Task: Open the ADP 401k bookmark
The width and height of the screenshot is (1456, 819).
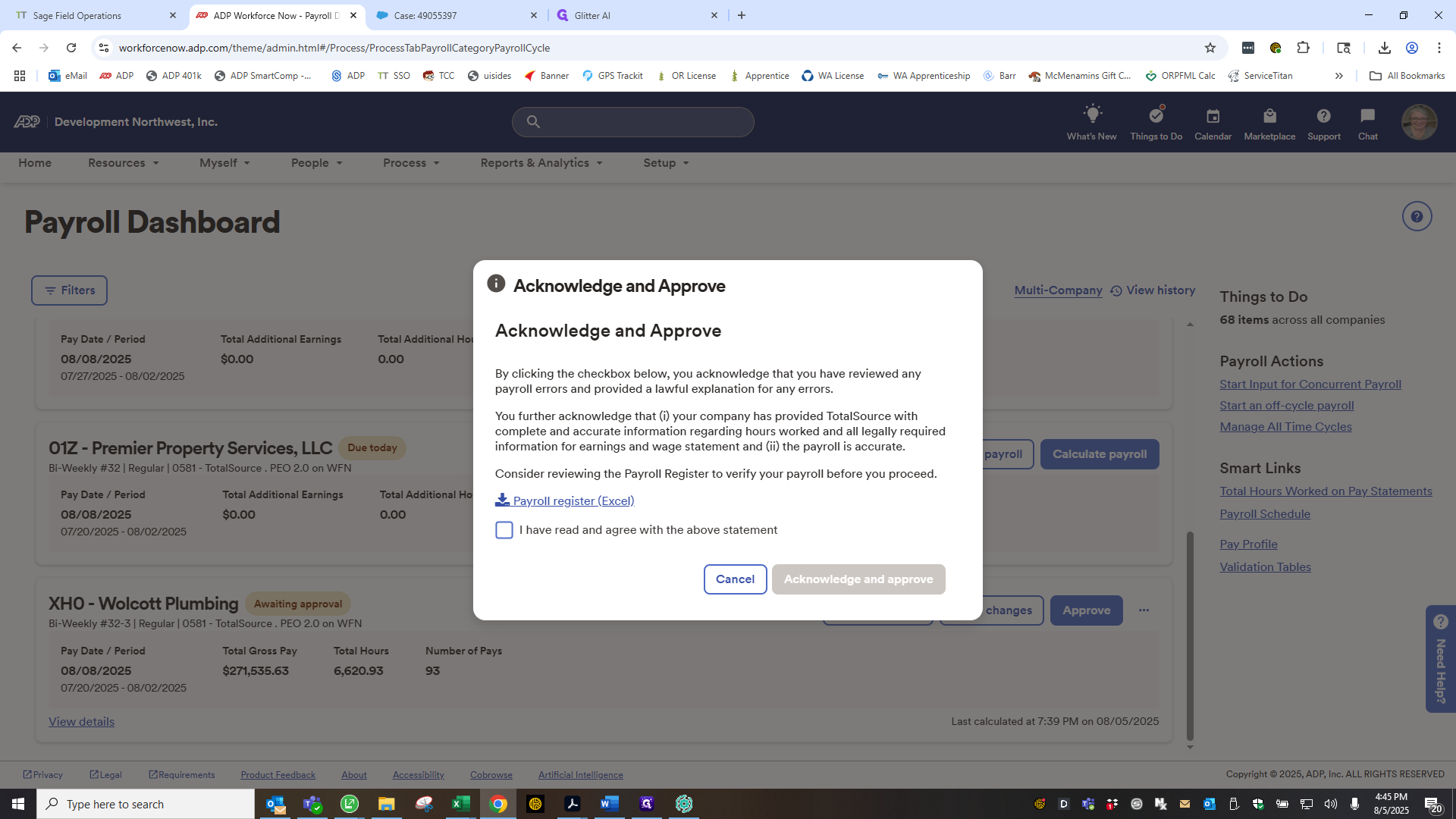Action: click(174, 76)
